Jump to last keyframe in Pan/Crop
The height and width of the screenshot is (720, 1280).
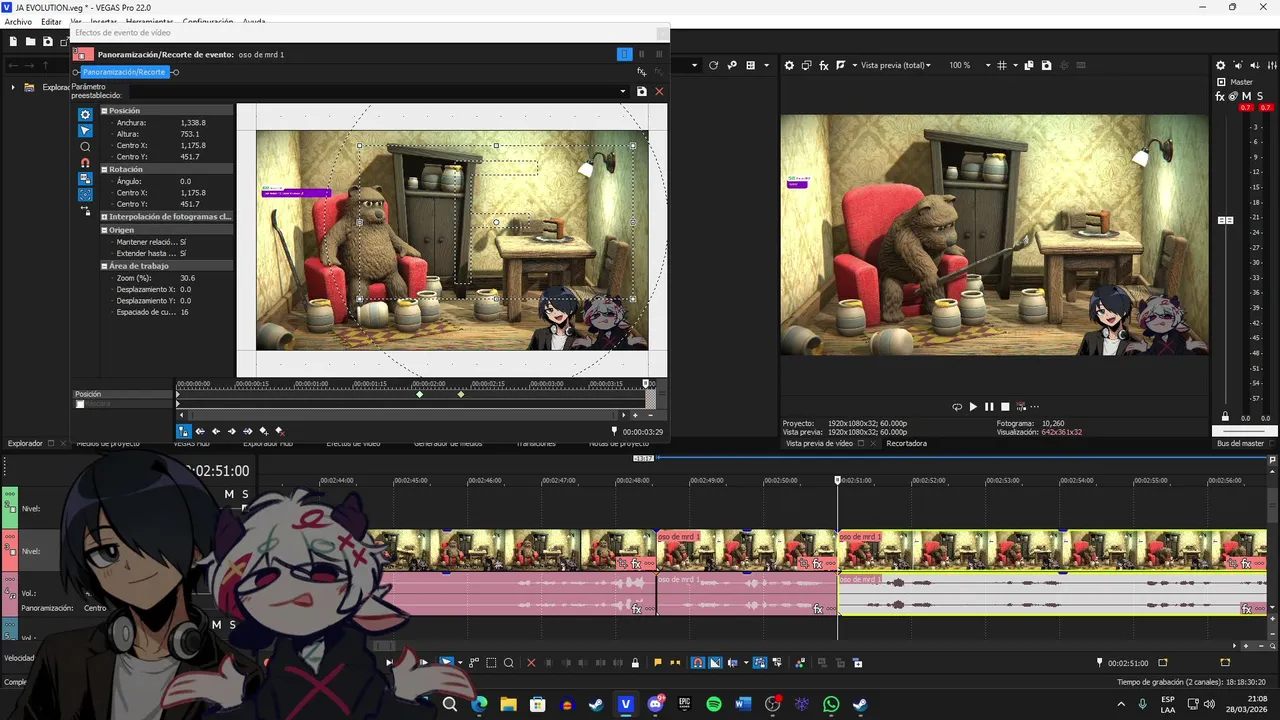point(248,431)
